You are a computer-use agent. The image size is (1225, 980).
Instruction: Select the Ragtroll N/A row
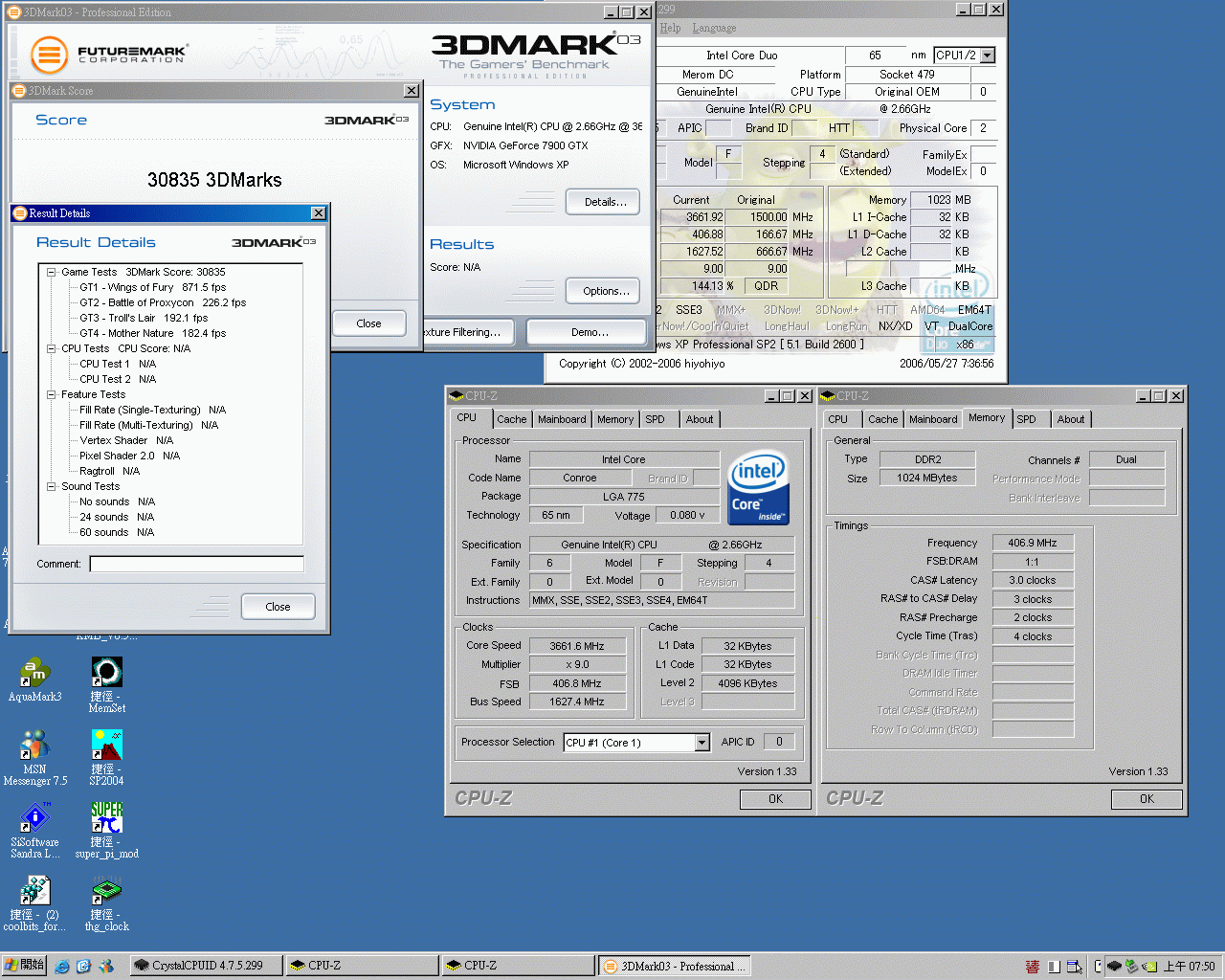110,471
